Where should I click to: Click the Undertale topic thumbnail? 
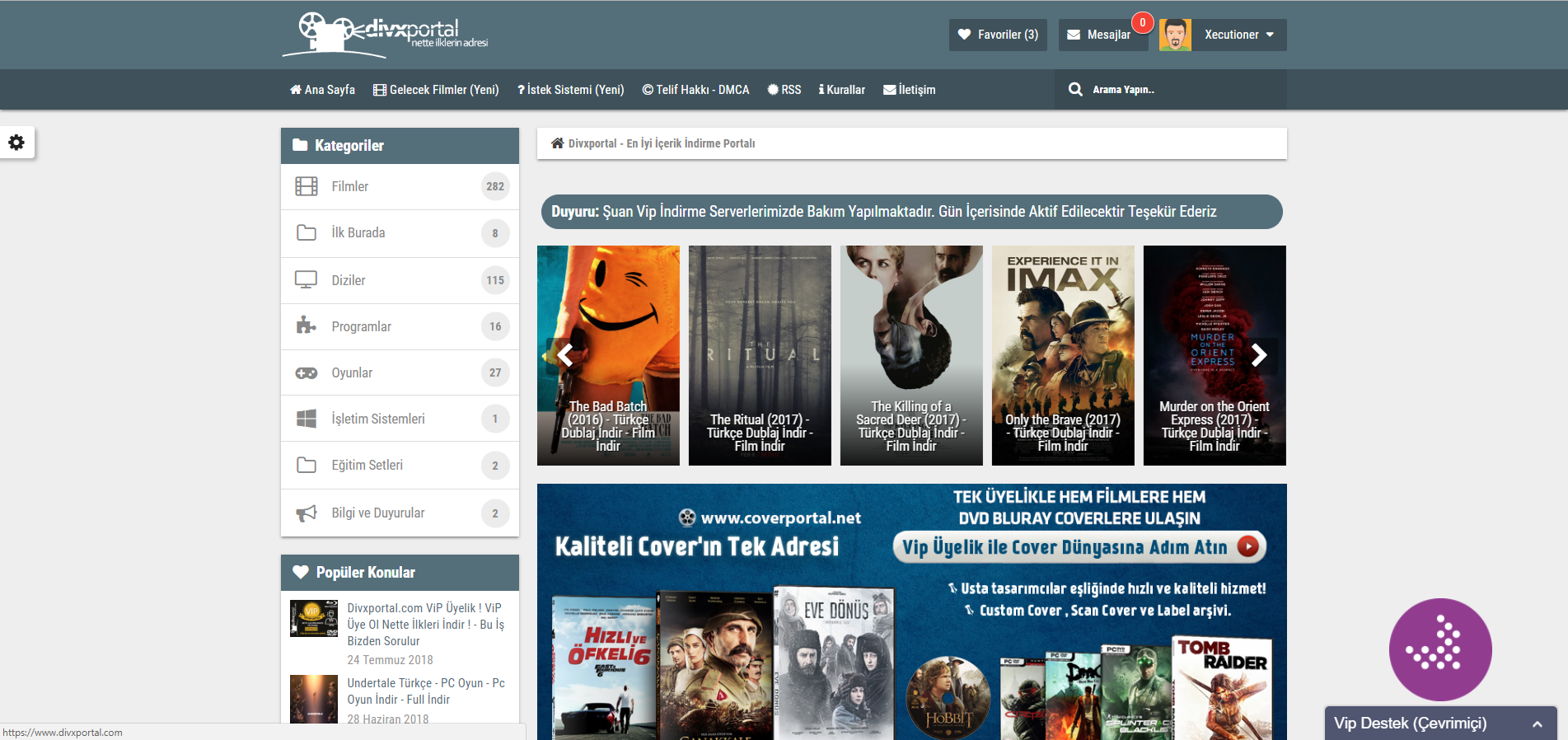tap(314, 700)
